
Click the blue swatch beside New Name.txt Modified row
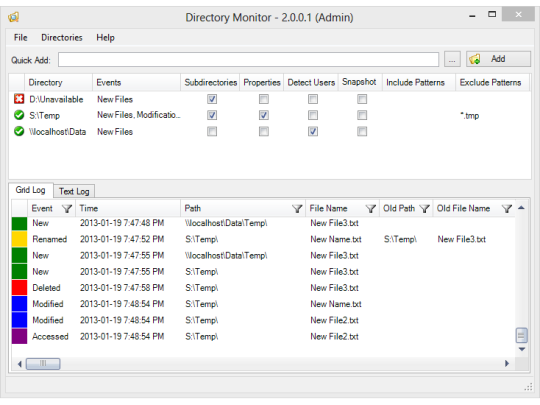[x=19, y=304]
